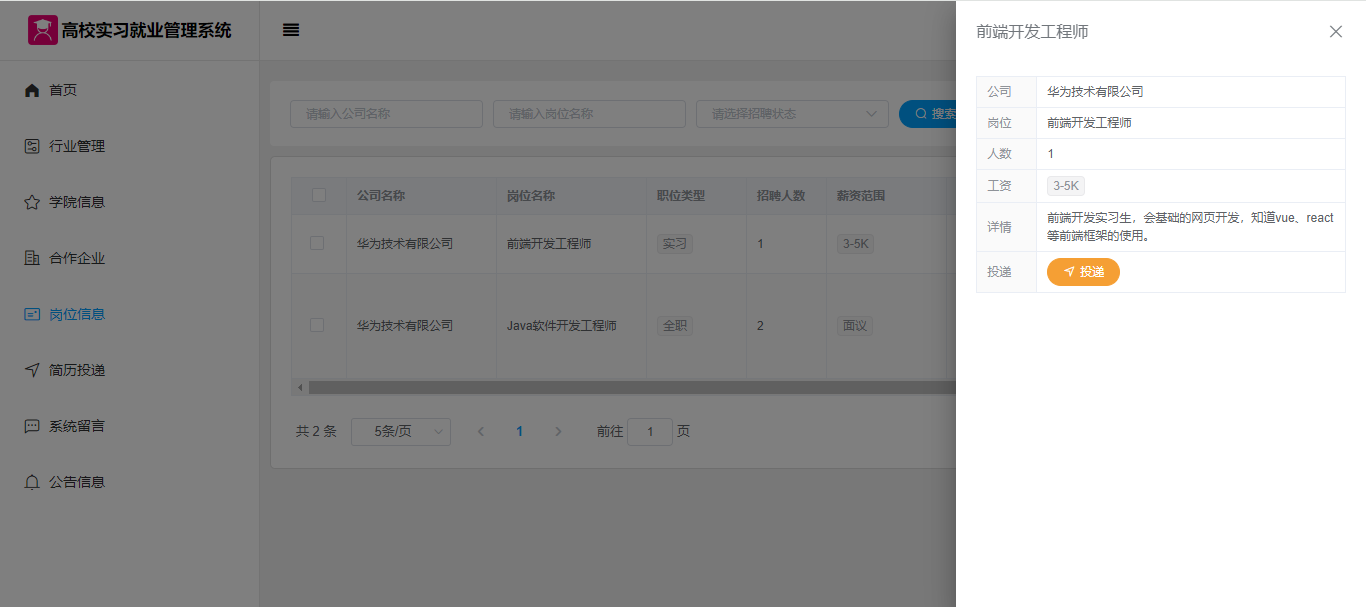Click the bell icon beside 公告信息
1366x607 pixels.
coord(32,482)
